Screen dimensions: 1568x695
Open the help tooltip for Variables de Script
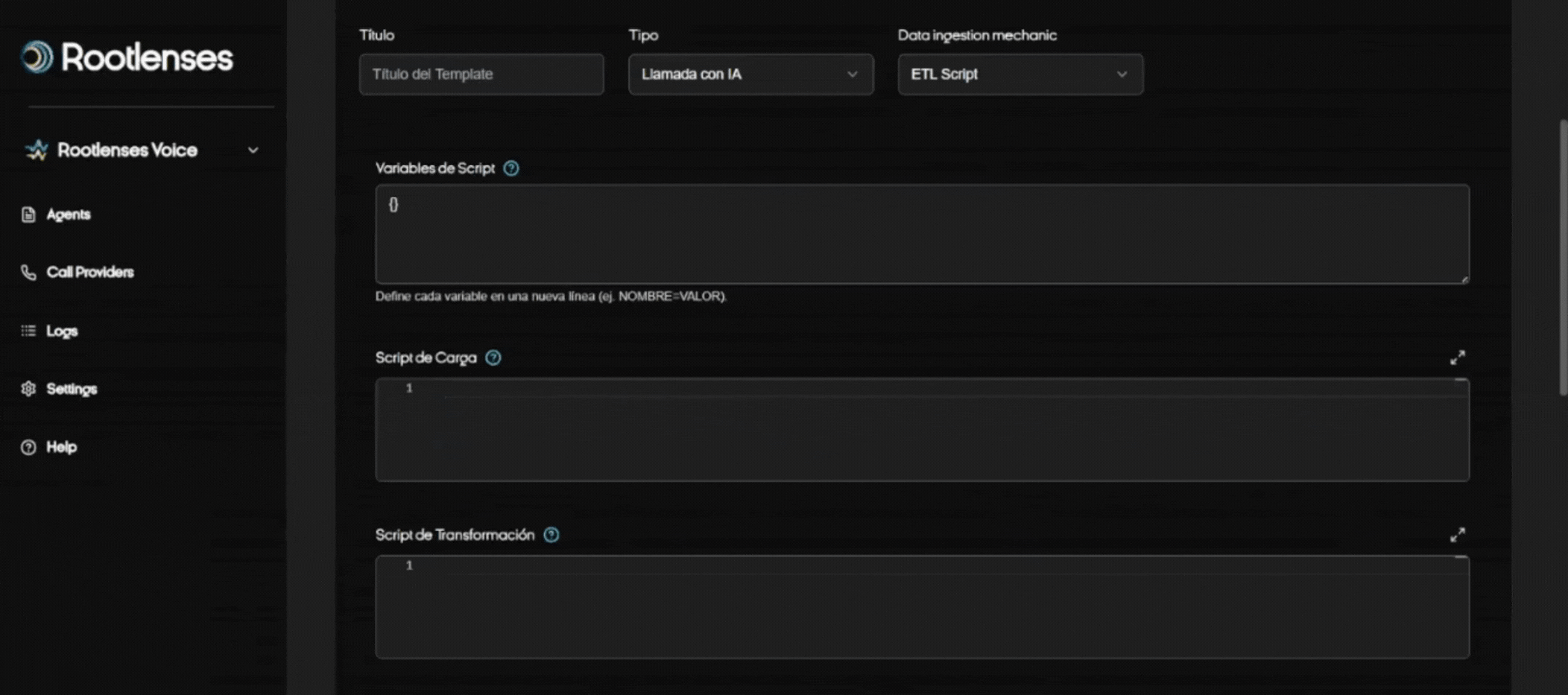coord(511,168)
